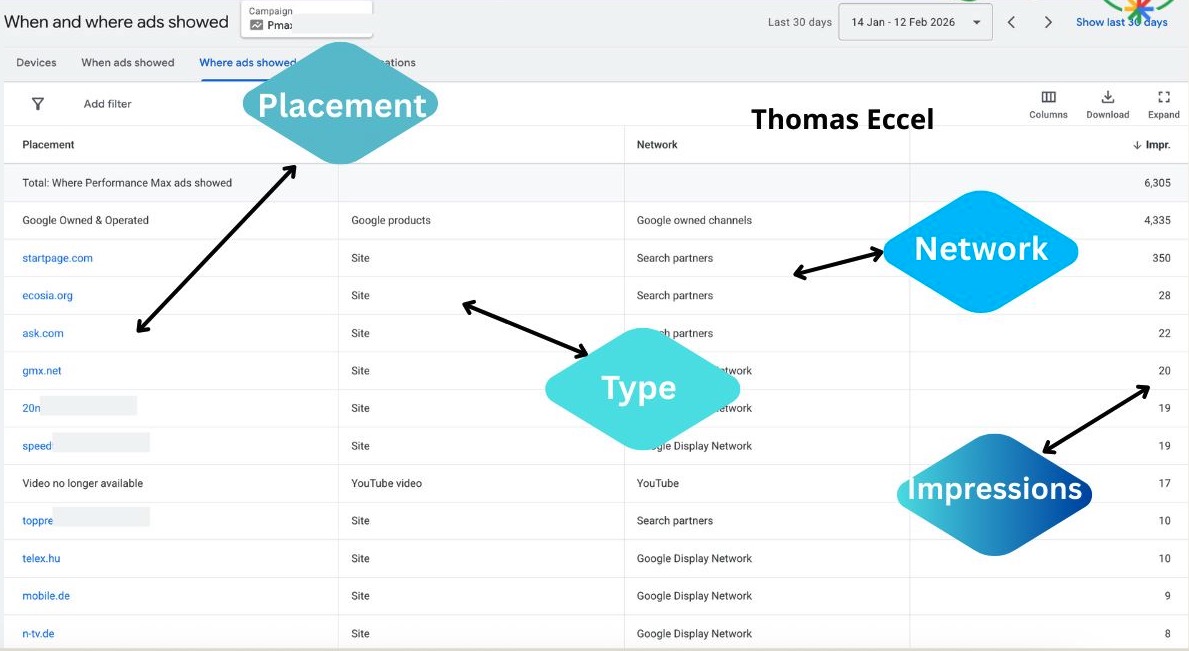Open the ecosia.org placement link
Screen dimensions: 1189x651
click(47, 296)
